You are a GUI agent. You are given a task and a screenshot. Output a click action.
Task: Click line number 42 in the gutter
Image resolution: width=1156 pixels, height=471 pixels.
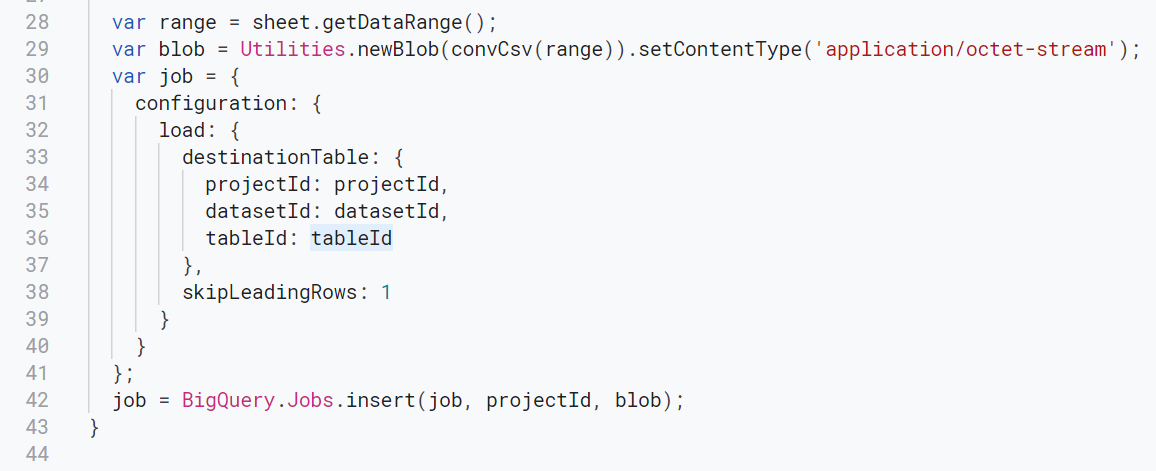point(36,400)
